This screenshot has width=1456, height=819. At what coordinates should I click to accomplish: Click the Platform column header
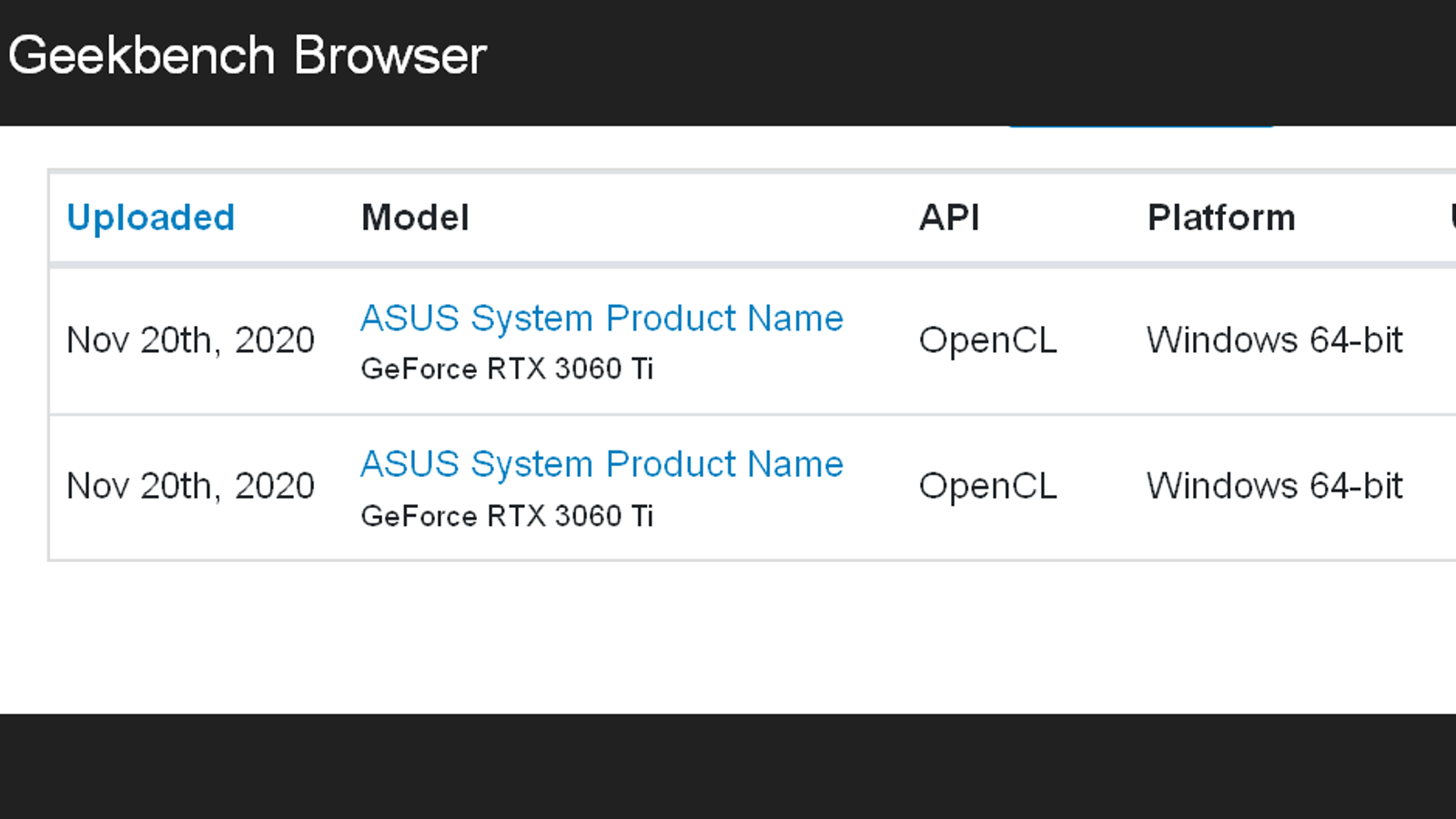tap(1221, 217)
